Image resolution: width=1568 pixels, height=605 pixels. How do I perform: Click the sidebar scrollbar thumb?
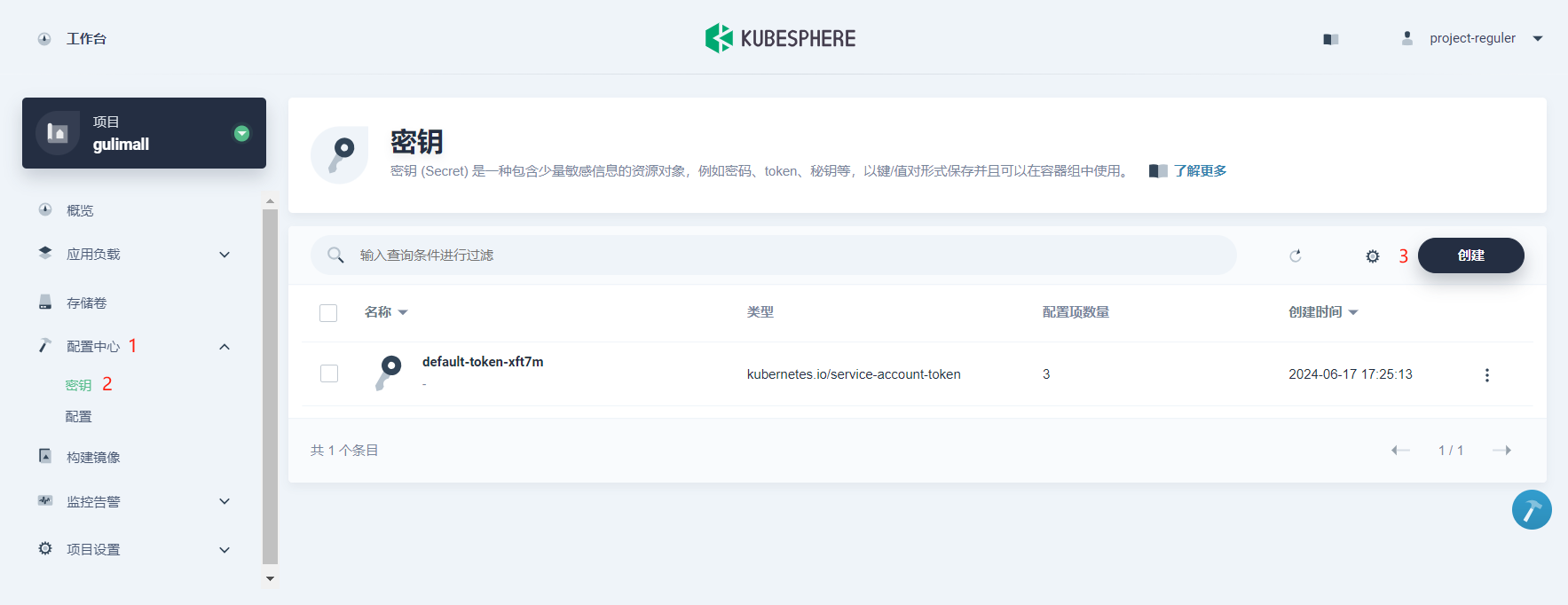click(x=270, y=387)
